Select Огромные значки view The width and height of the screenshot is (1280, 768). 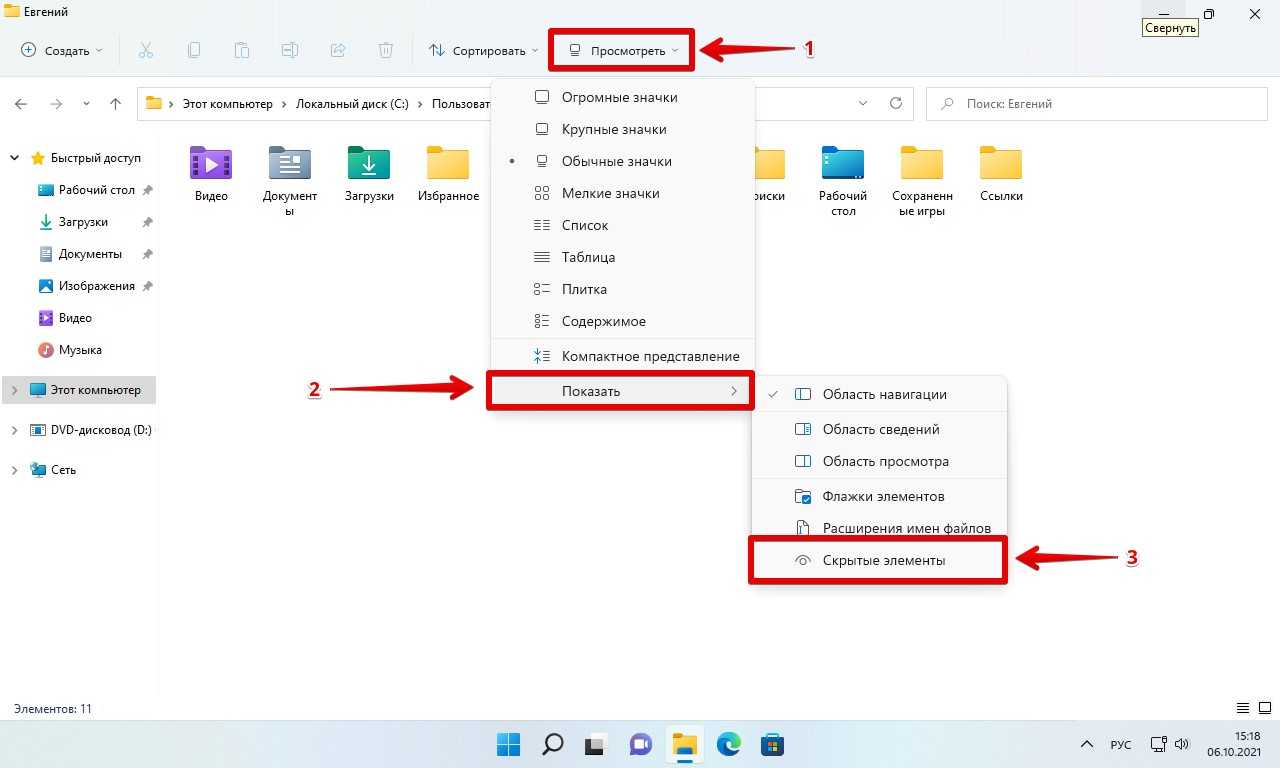click(623, 97)
